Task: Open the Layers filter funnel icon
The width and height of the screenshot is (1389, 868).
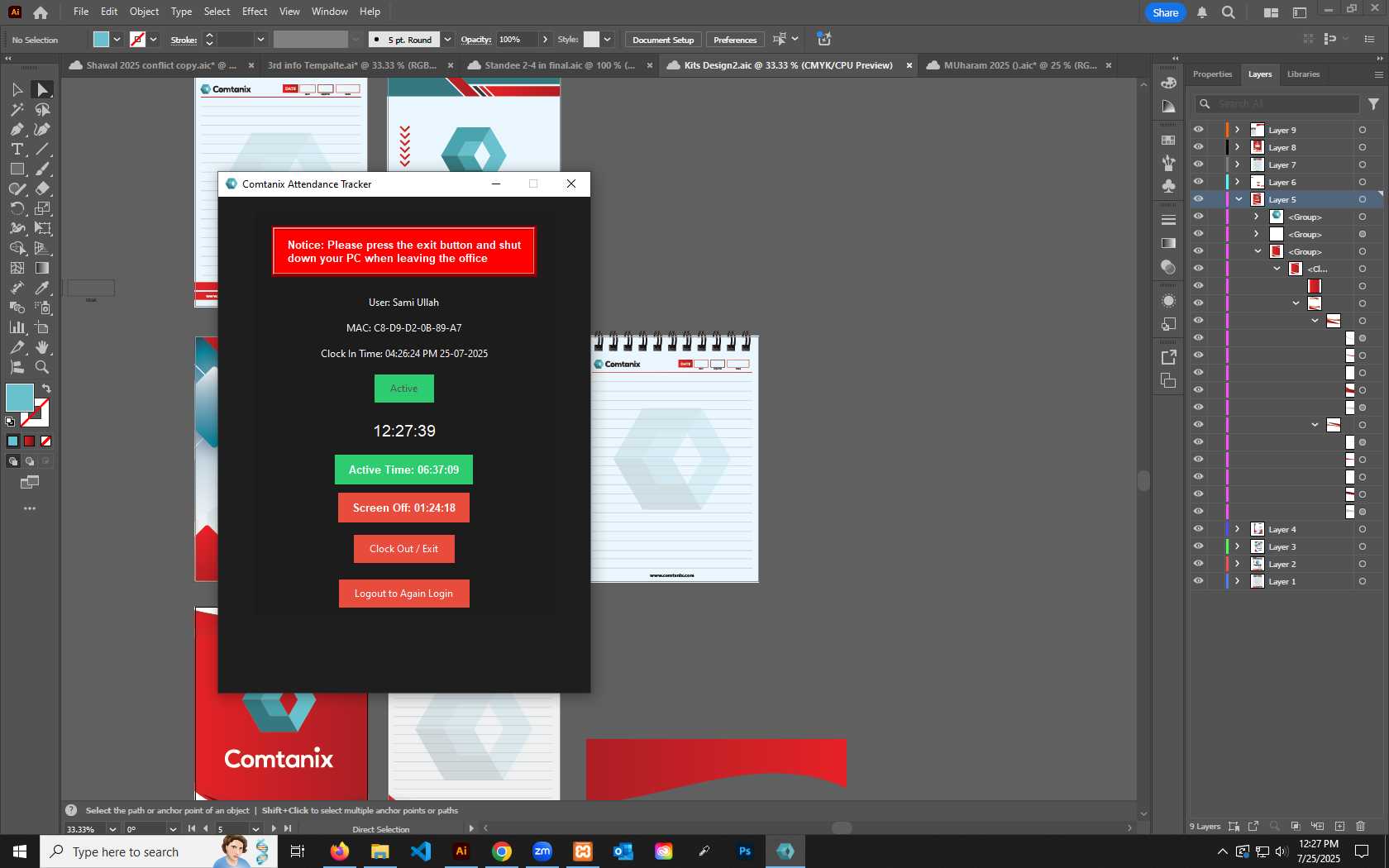Action: [1373, 104]
